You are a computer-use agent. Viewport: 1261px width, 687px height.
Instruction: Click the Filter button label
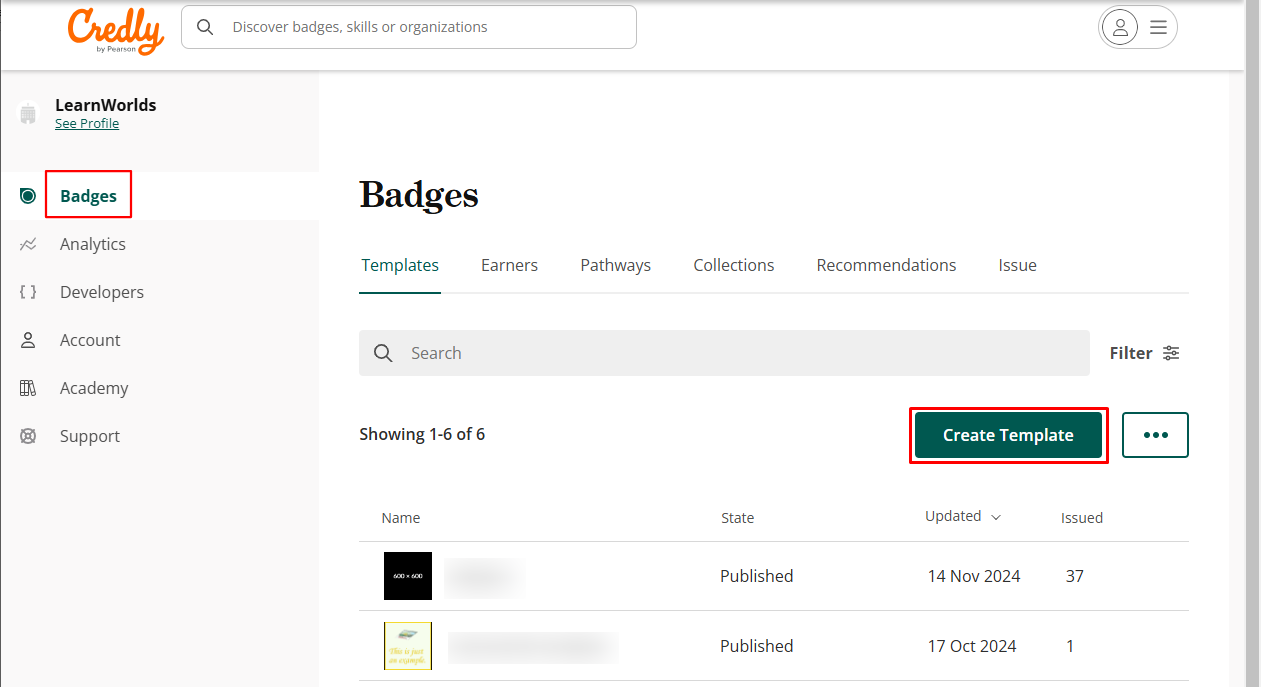click(x=1131, y=353)
